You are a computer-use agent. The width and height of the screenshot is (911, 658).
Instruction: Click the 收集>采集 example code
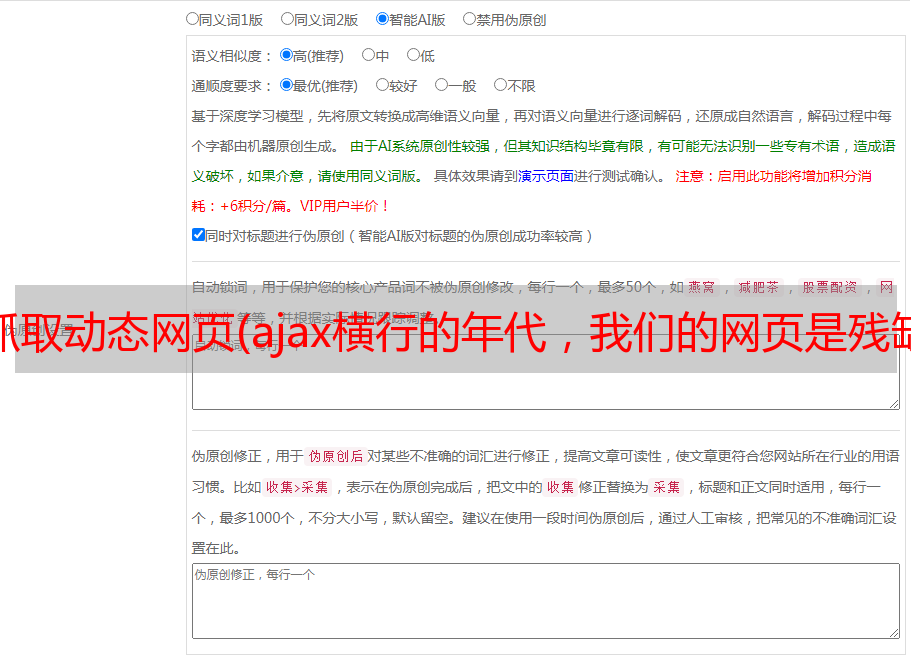pos(297,487)
